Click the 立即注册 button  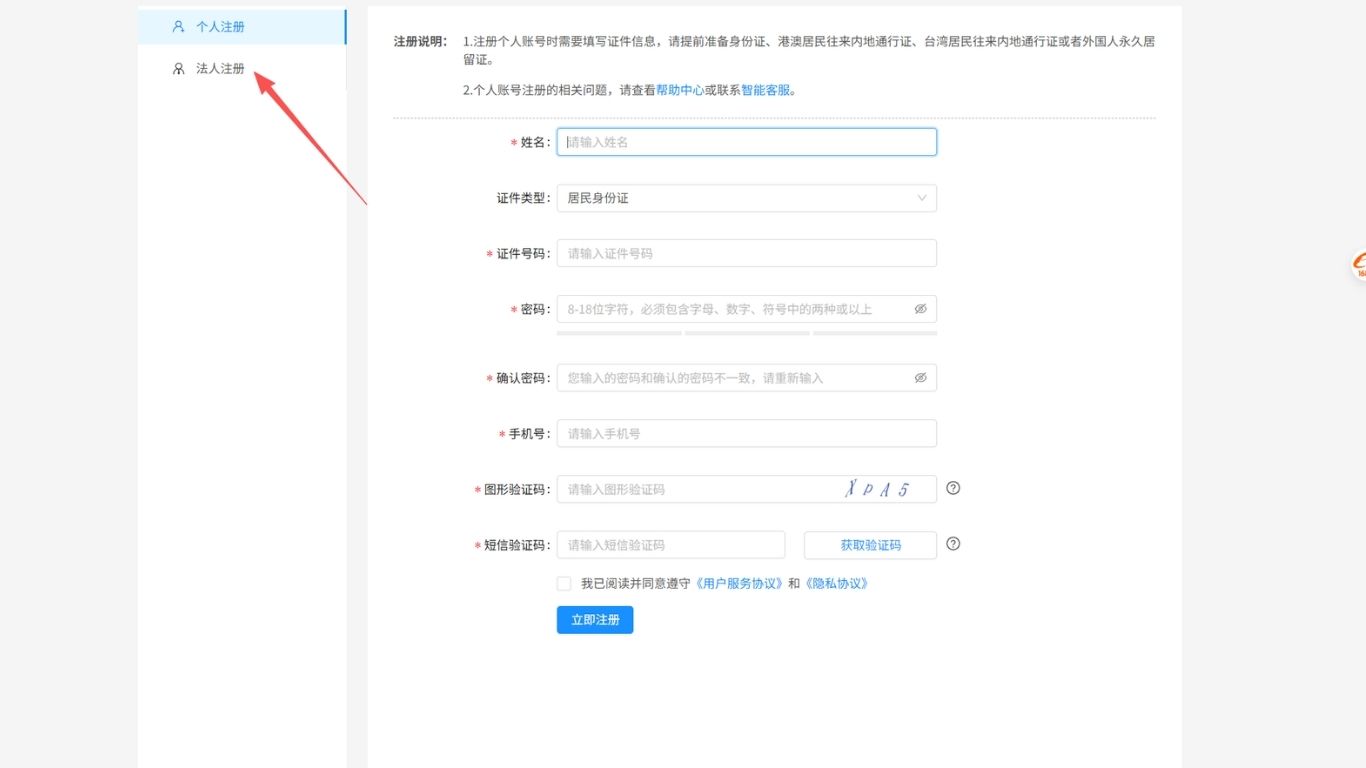(595, 620)
